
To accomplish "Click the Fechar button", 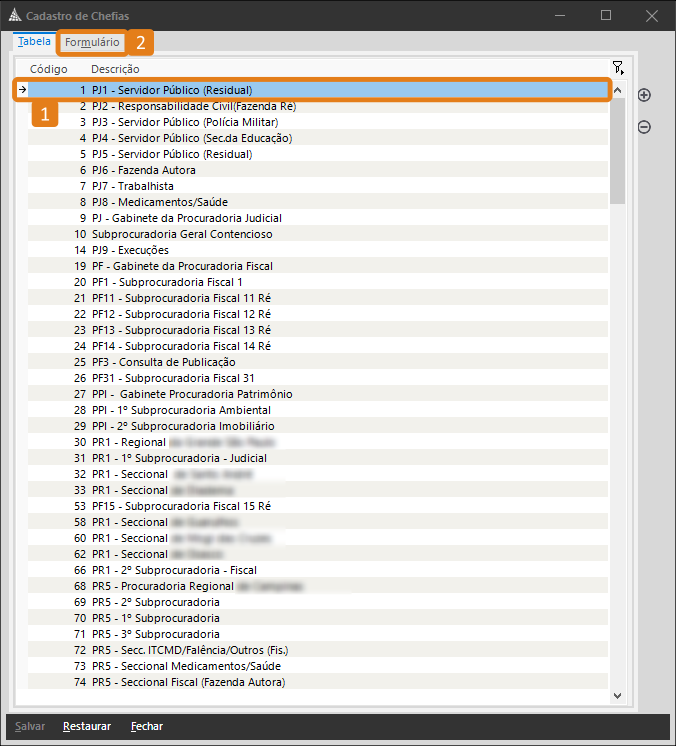I will coord(146,726).
